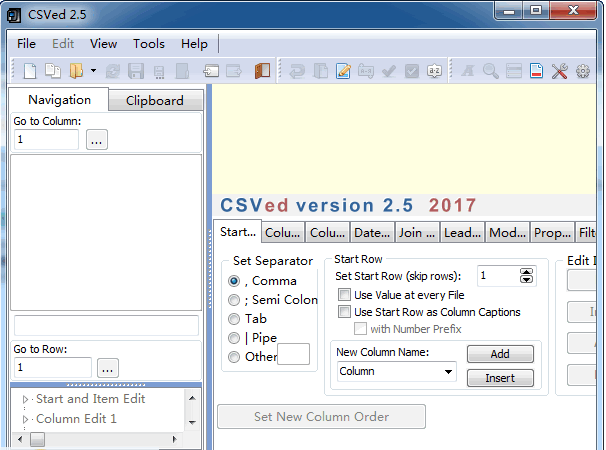Switch to the Join ... tab
Viewport: 606px width, 450px height.
click(417, 233)
